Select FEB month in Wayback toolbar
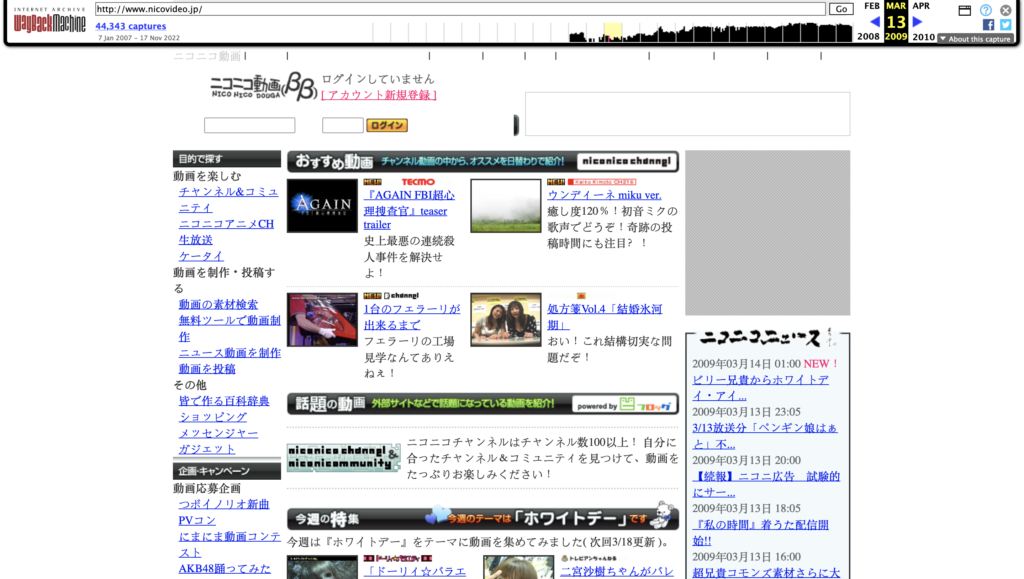The height and width of the screenshot is (579, 1024). pyautogui.click(x=872, y=6)
